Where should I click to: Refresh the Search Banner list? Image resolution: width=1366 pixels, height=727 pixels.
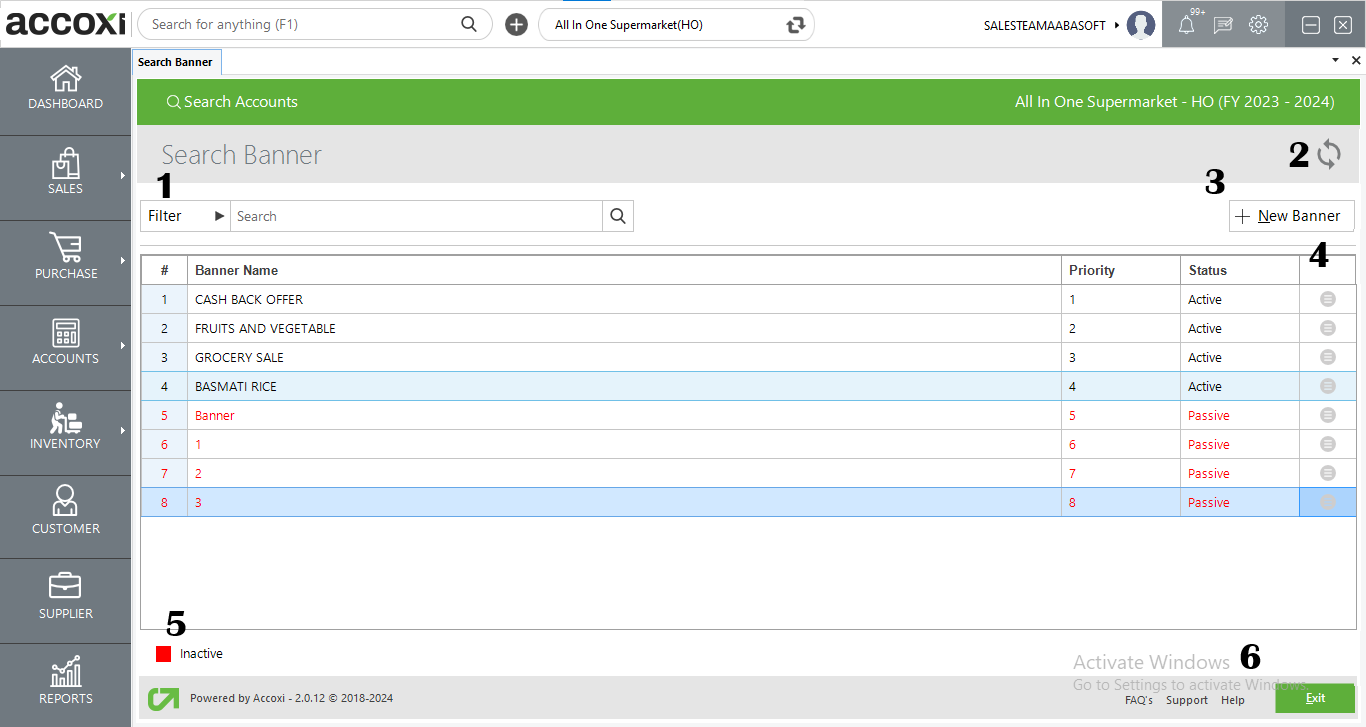click(1330, 155)
